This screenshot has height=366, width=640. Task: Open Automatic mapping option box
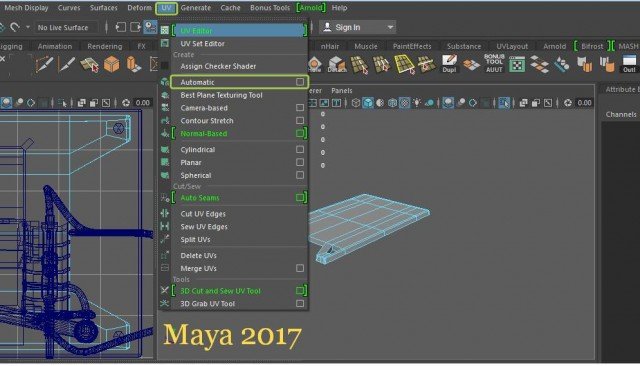[x=300, y=82]
